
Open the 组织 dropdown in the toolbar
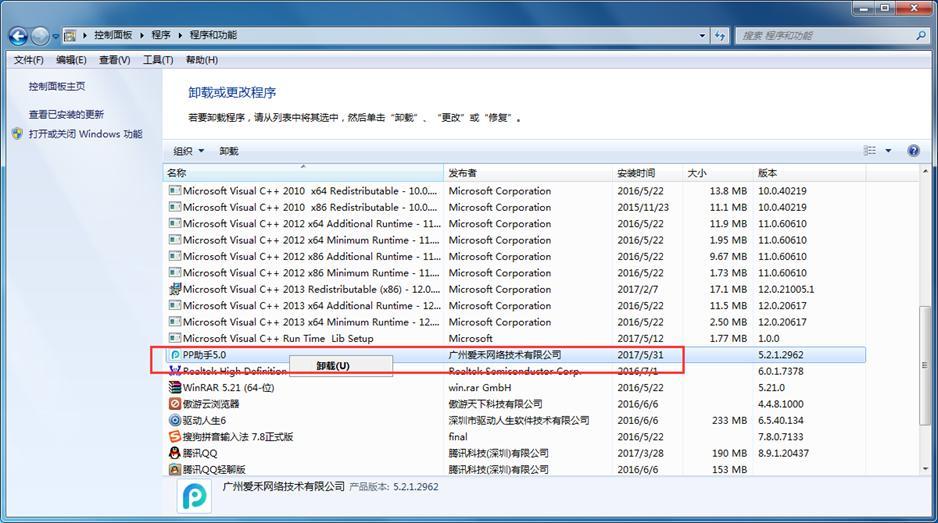(188, 151)
